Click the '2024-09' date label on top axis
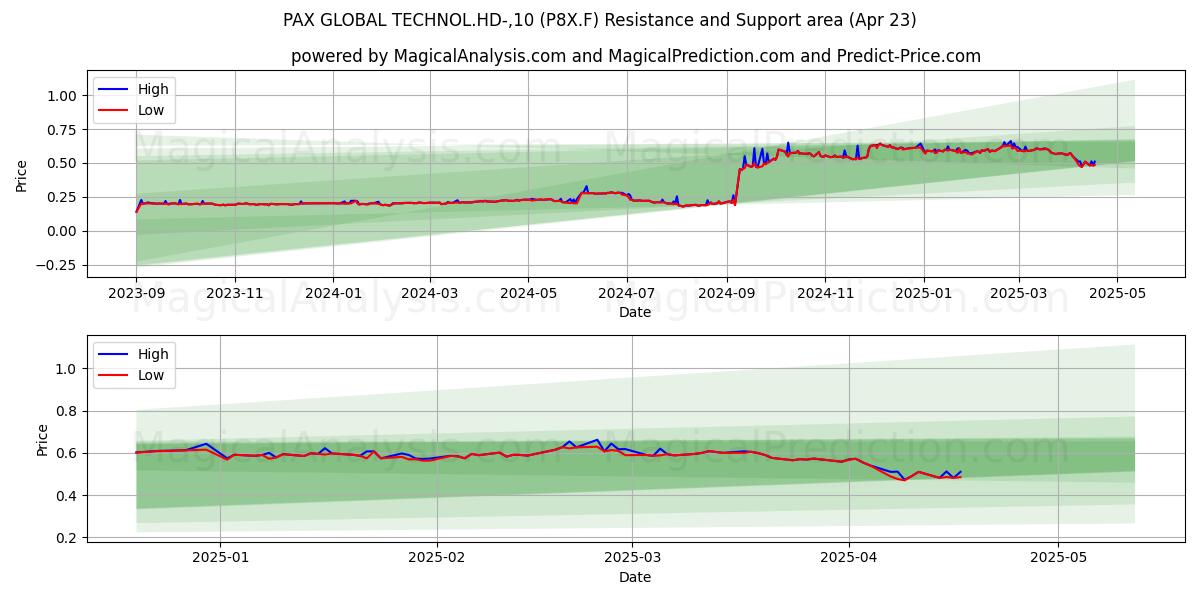 click(726, 293)
